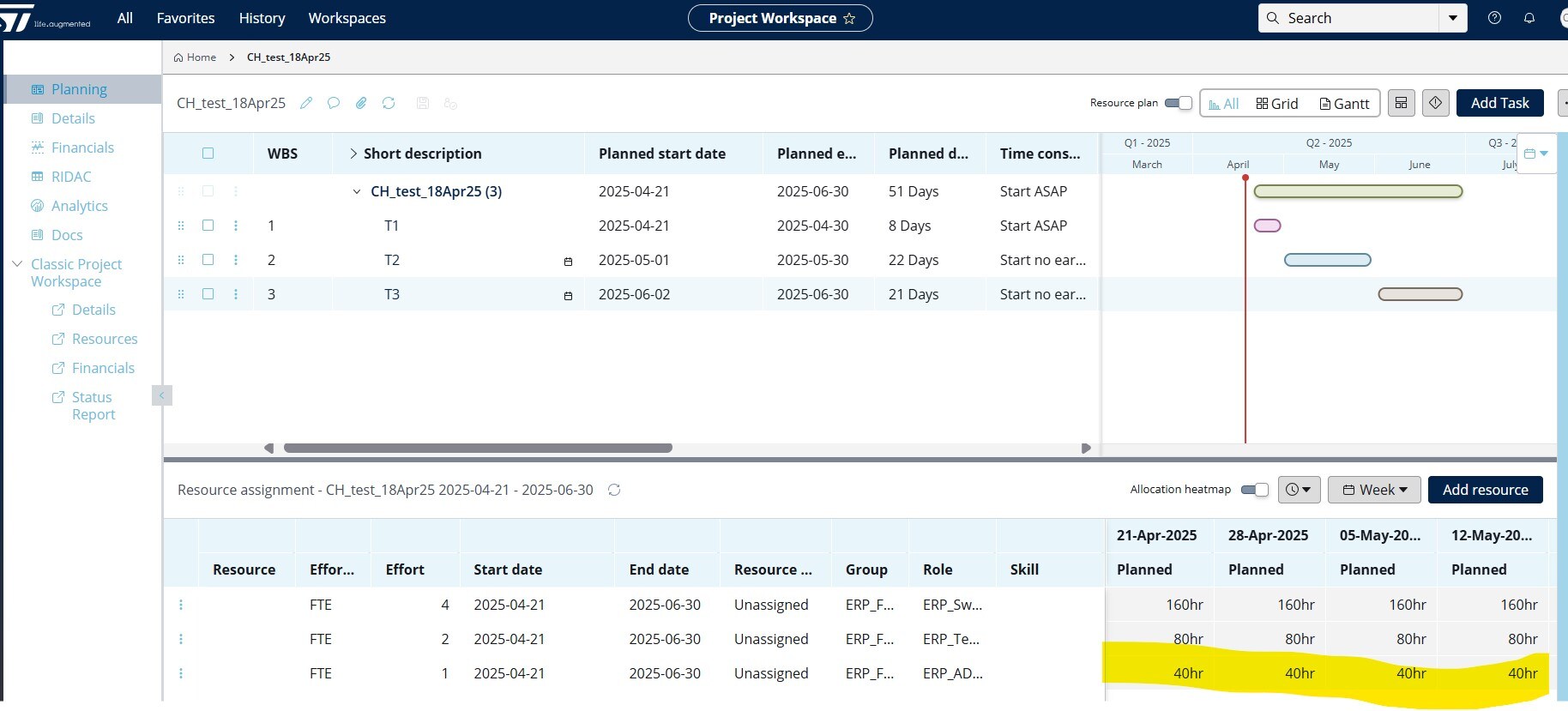Open the Financials sidebar item under Details
This screenshot has height=711, width=1568.
coord(82,148)
